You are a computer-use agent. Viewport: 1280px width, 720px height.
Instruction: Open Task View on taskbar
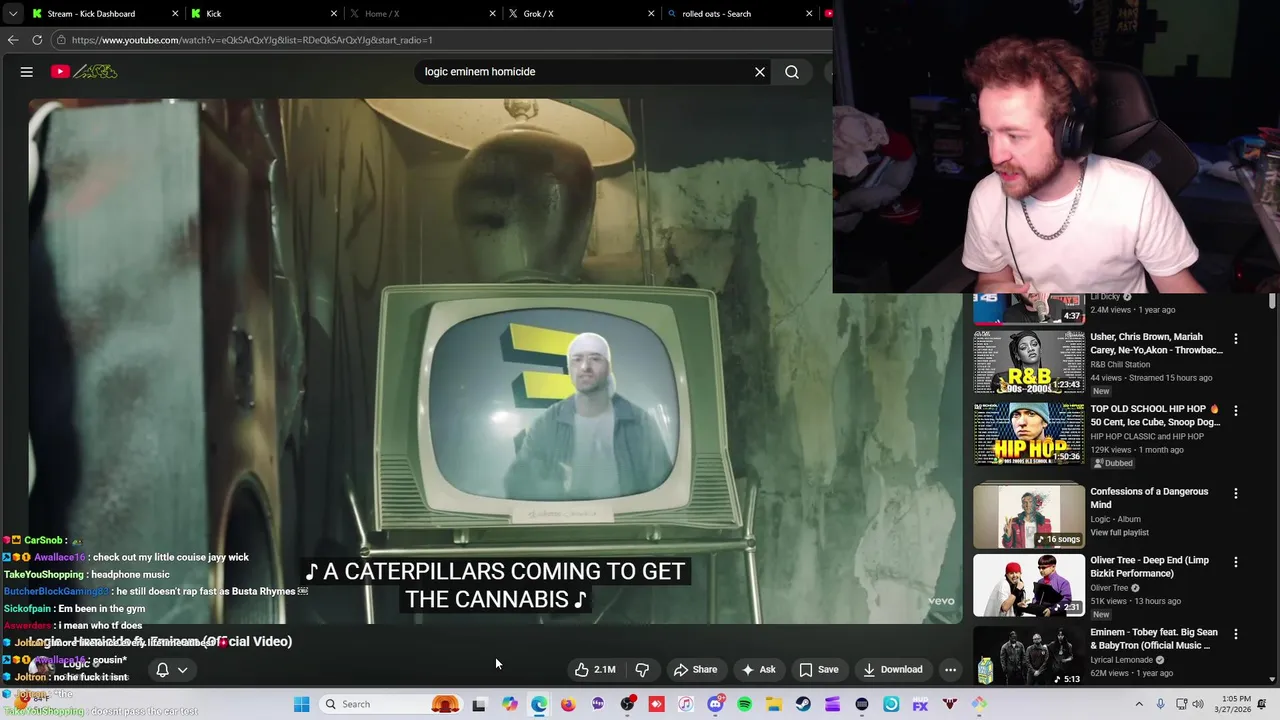(x=479, y=704)
